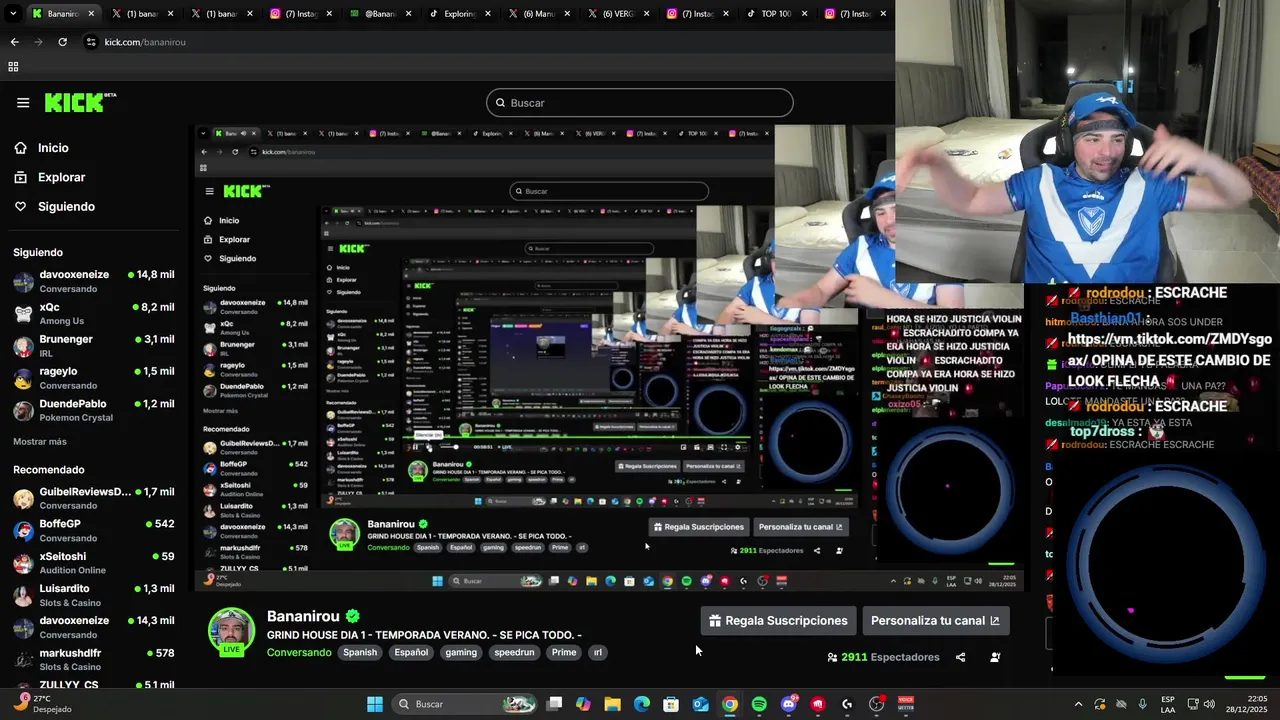Click the Windows taskbar Buscar search box
The height and width of the screenshot is (720, 1280).
click(465, 704)
